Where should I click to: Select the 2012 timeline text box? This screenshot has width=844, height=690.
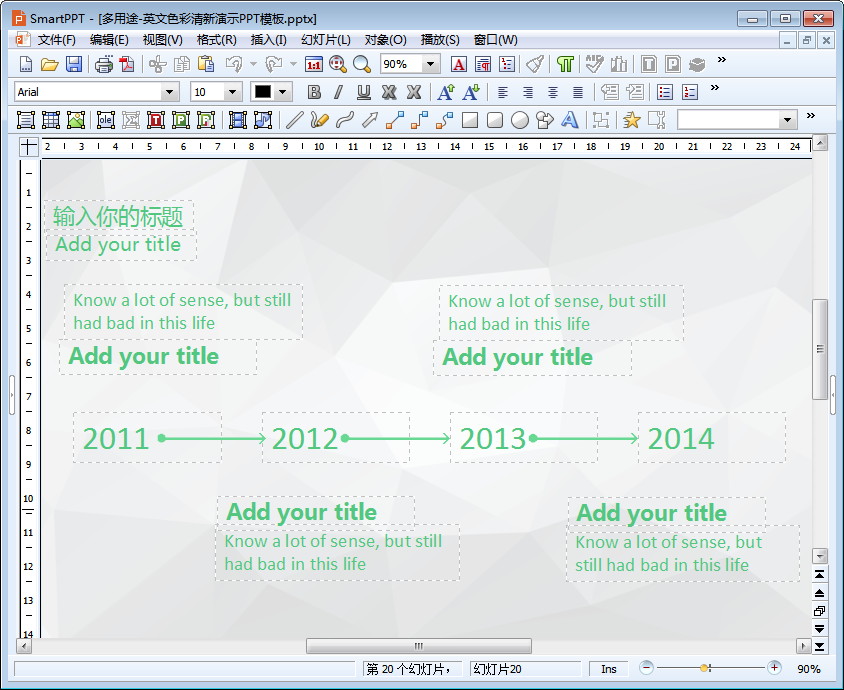(x=336, y=438)
